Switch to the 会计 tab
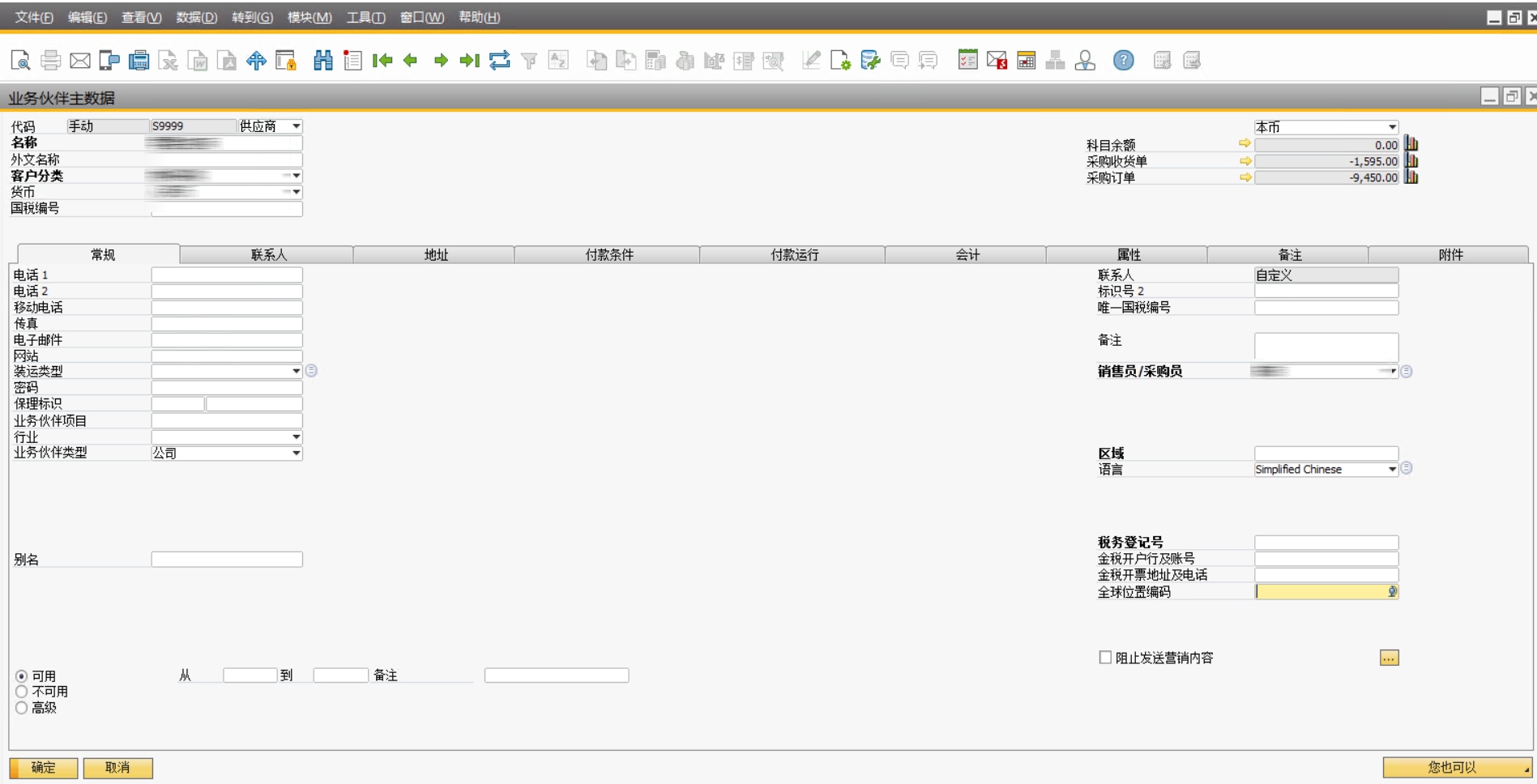The width and height of the screenshot is (1537, 784). pyautogui.click(x=966, y=254)
